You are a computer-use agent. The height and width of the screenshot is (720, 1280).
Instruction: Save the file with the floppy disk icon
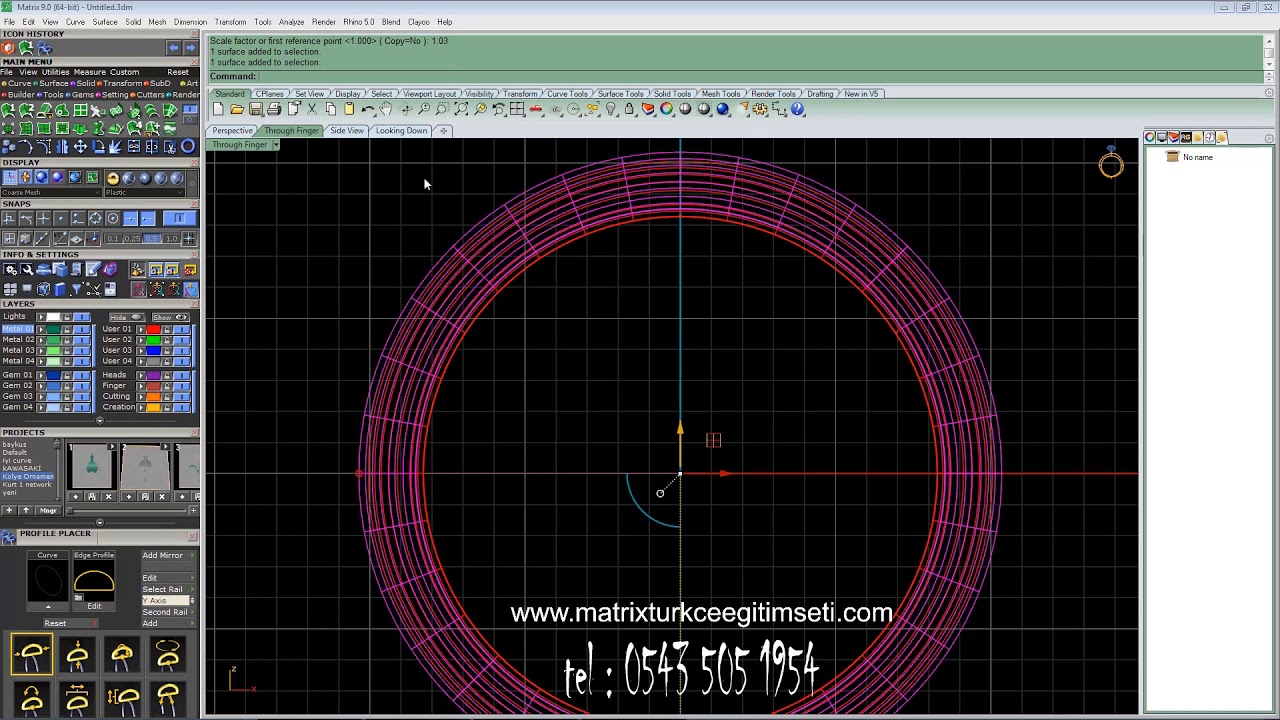click(256, 109)
